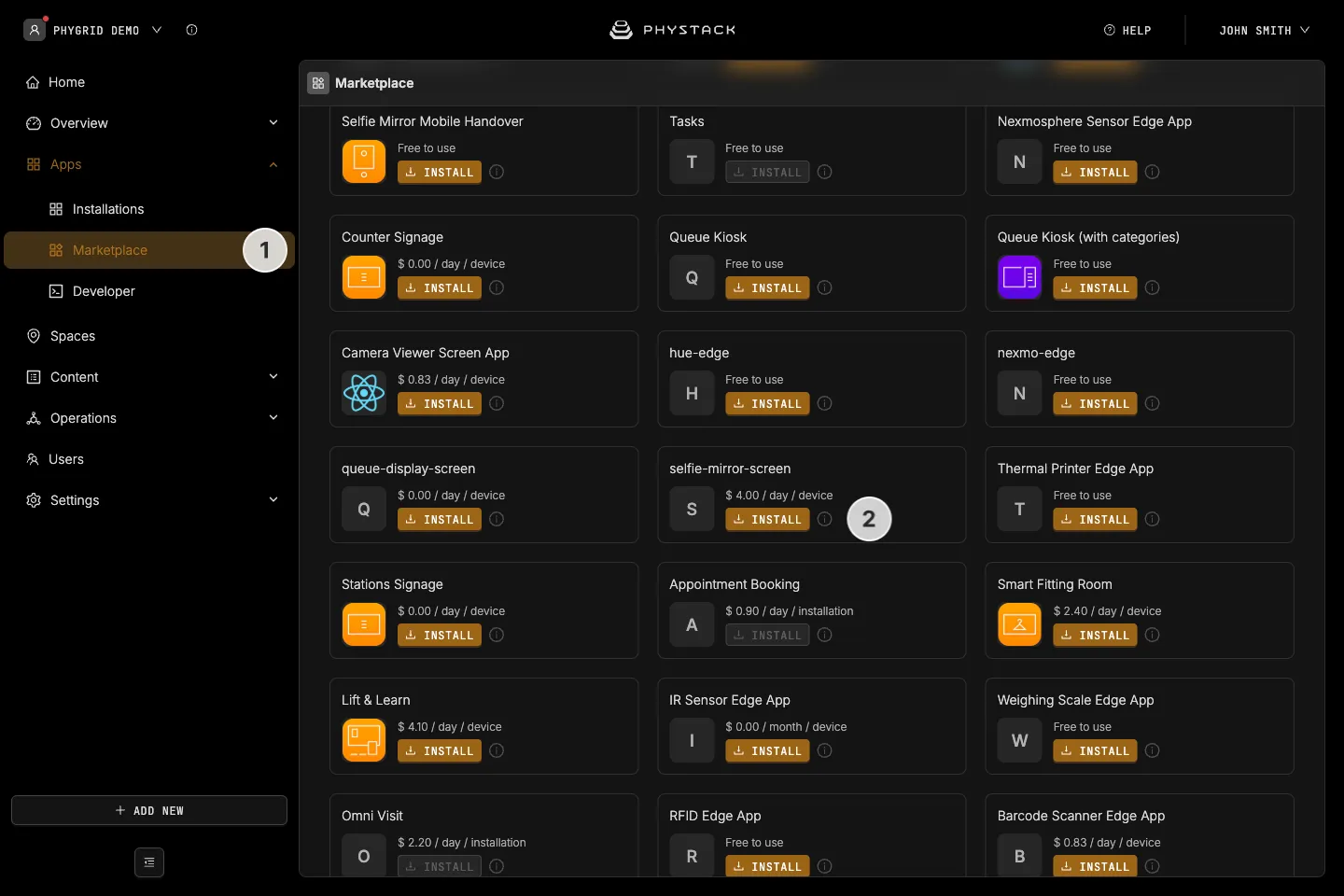Install the queue-display-screen app
Screen dimensions: 1344x896
click(x=440, y=520)
